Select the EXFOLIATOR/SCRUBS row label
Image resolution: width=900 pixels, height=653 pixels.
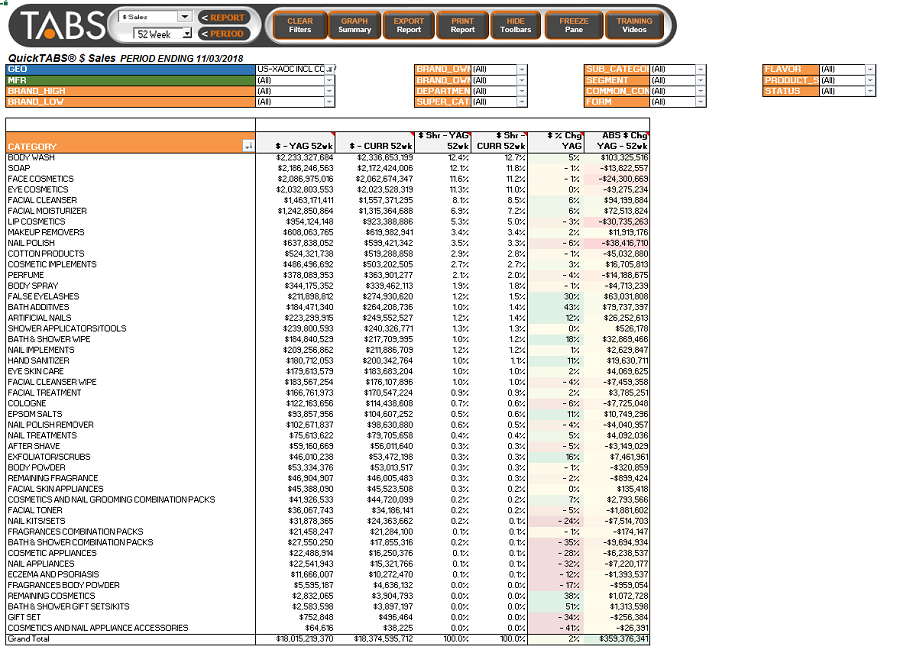(49, 457)
